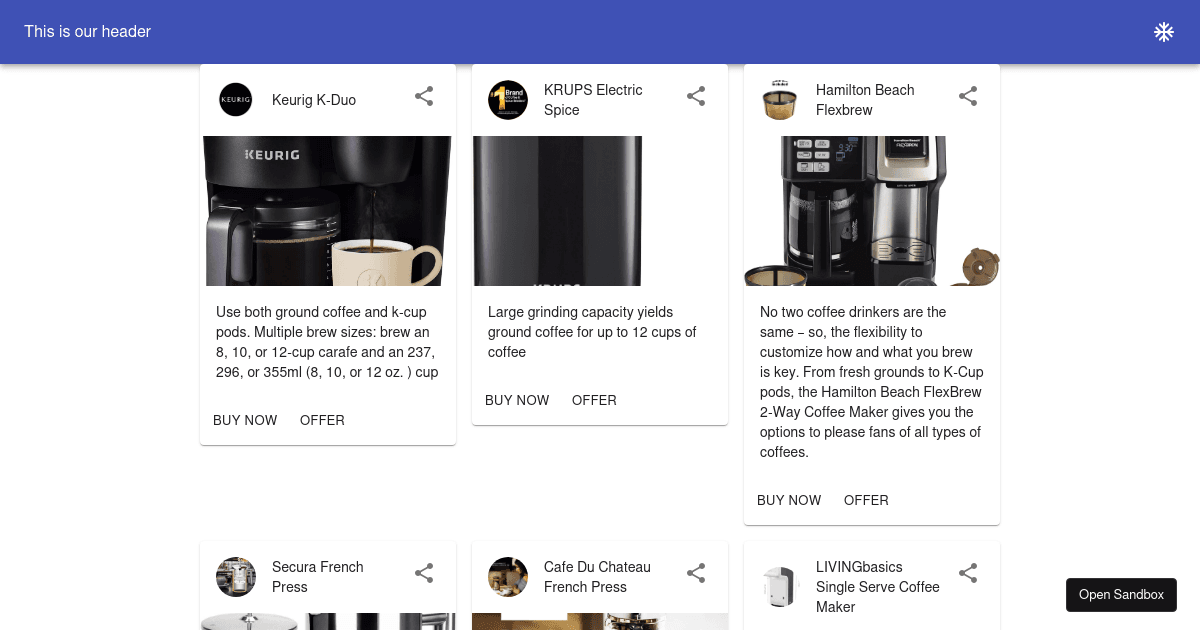Click the Hamilton Beach description paragraph

pos(872,382)
